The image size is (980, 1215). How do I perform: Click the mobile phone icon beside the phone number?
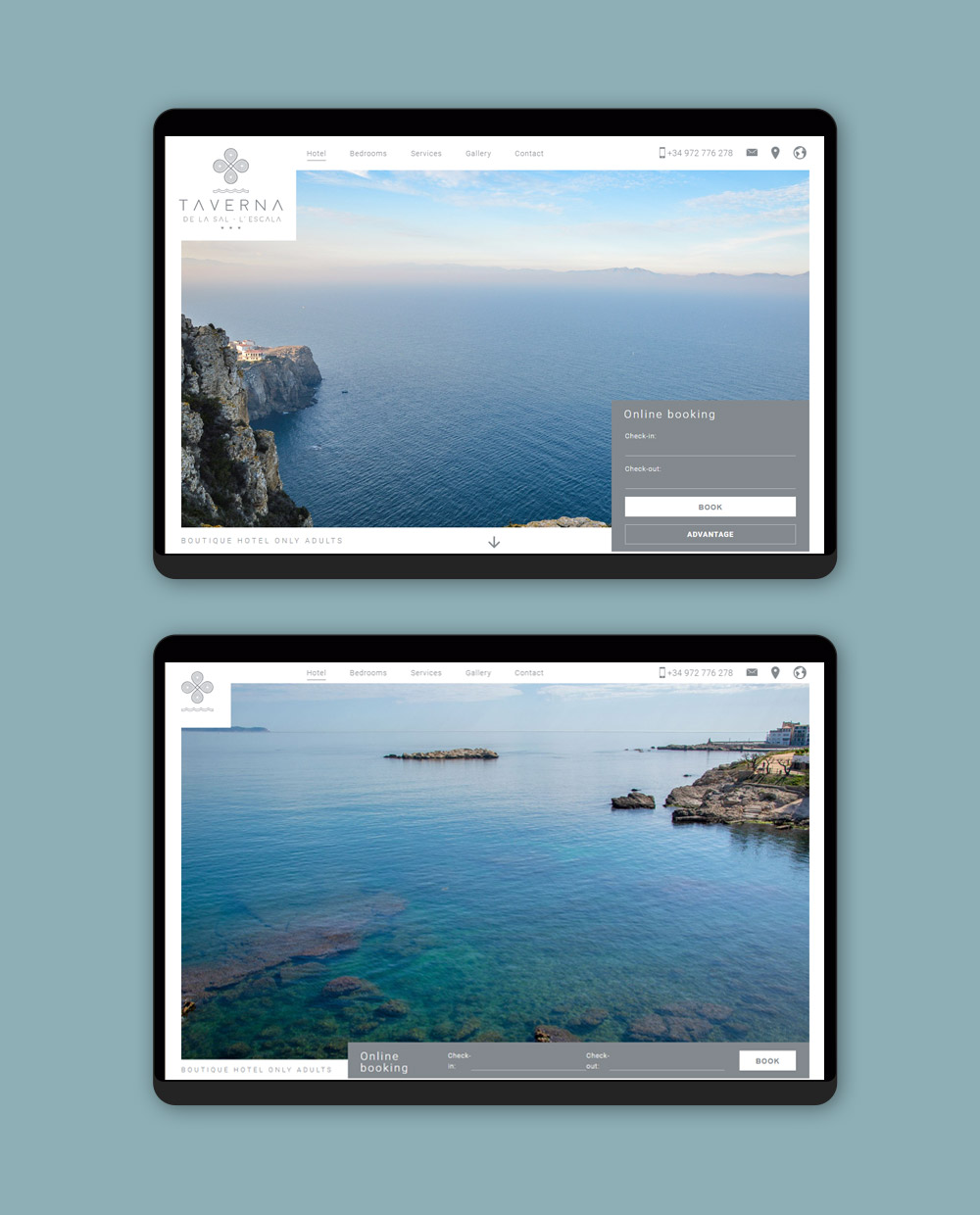[661, 153]
